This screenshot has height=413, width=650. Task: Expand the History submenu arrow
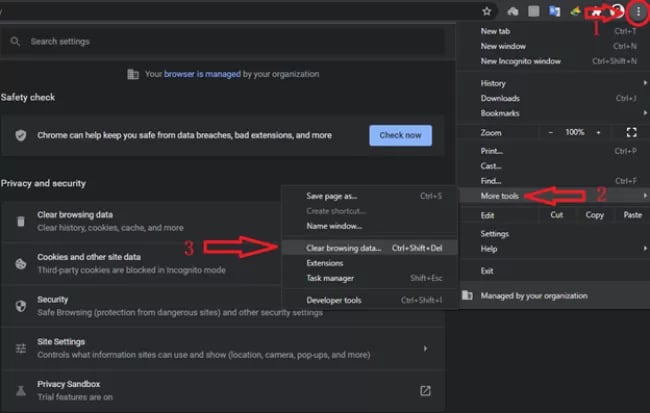(x=645, y=83)
